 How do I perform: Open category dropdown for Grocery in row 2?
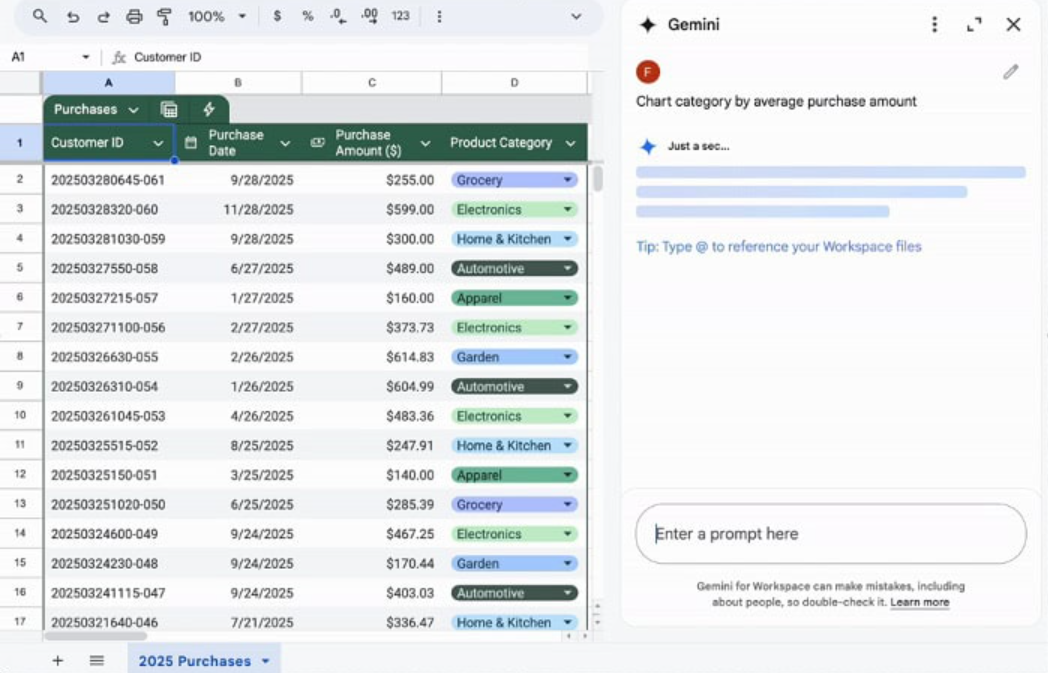tap(568, 181)
